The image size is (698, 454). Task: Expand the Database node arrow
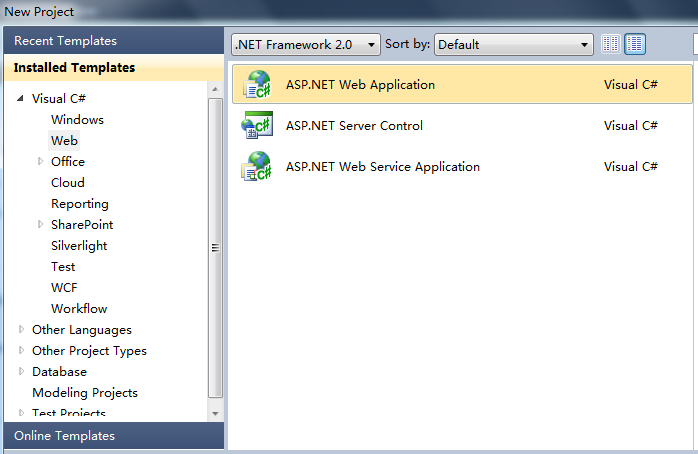click(22, 372)
